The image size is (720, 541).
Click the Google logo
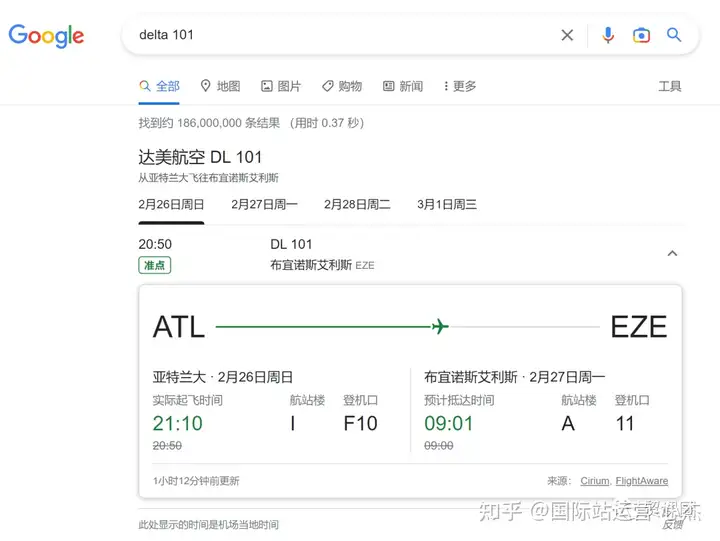pos(46,35)
